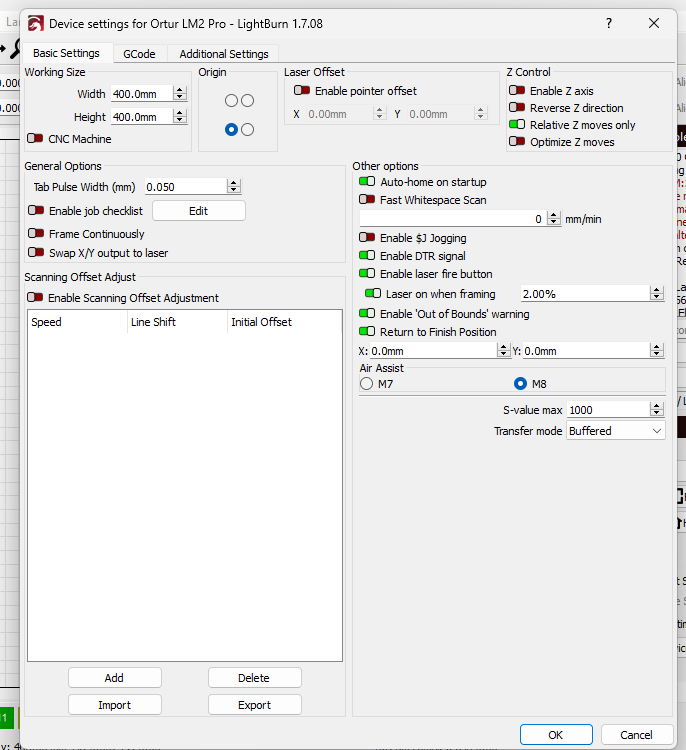This screenshot has width=686, height=750.
Task: Click the Fast Whitespace mm/min stepper arrows
Action: [553, 219]
